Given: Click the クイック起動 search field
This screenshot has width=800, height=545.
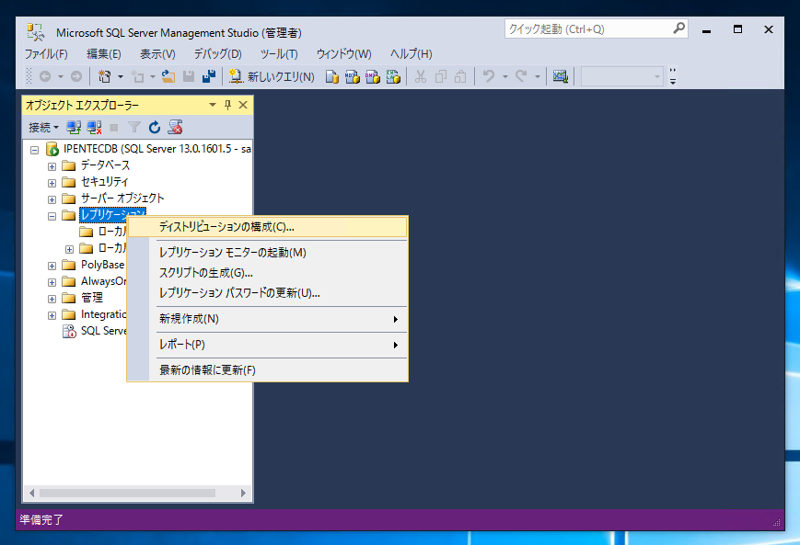Looking at the screenshot, I should click(x=596, y=29).
